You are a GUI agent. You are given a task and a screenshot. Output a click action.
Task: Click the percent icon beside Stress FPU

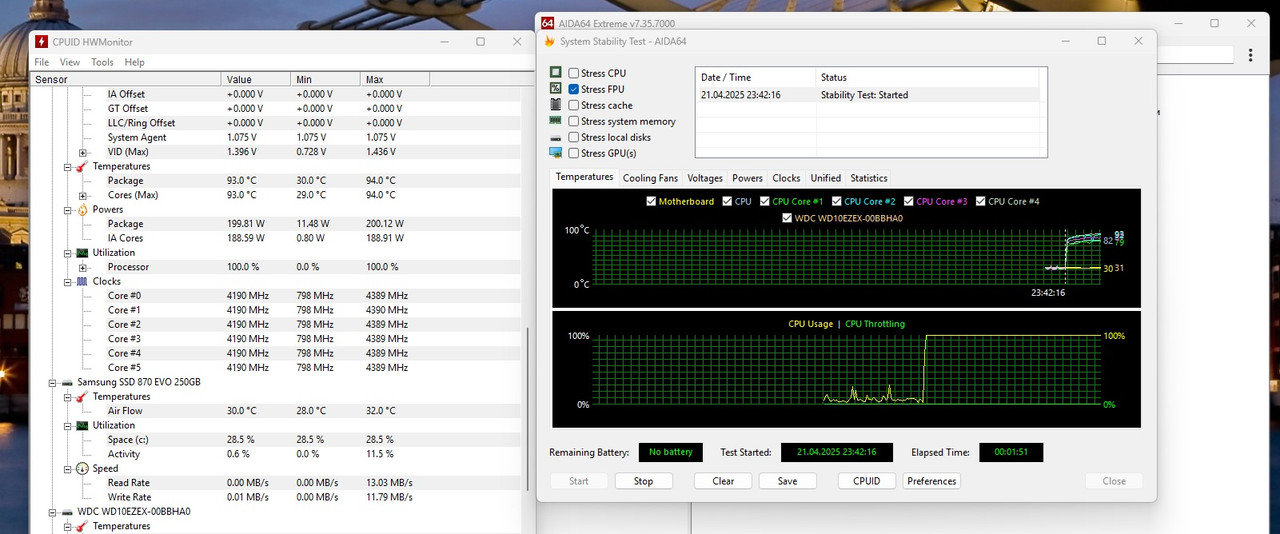pos(556,89)
